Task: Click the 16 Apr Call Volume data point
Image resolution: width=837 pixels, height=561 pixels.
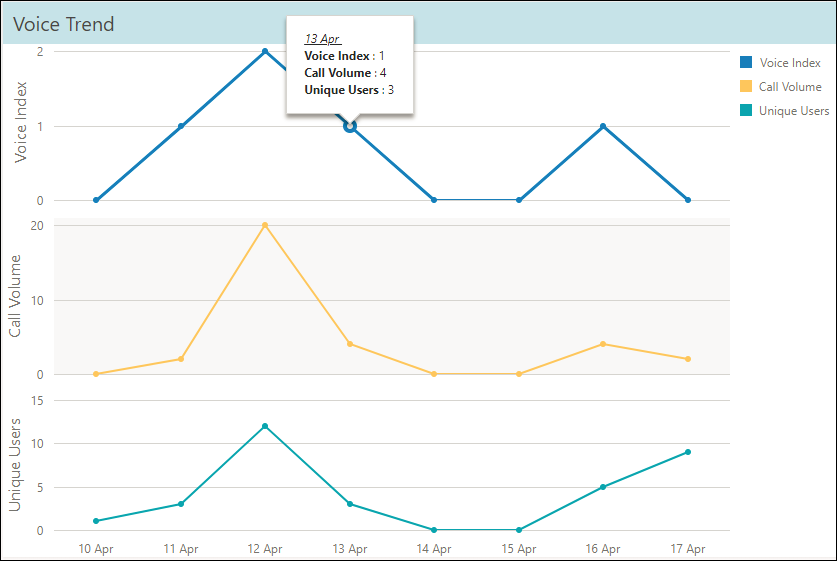Action: 603,344
